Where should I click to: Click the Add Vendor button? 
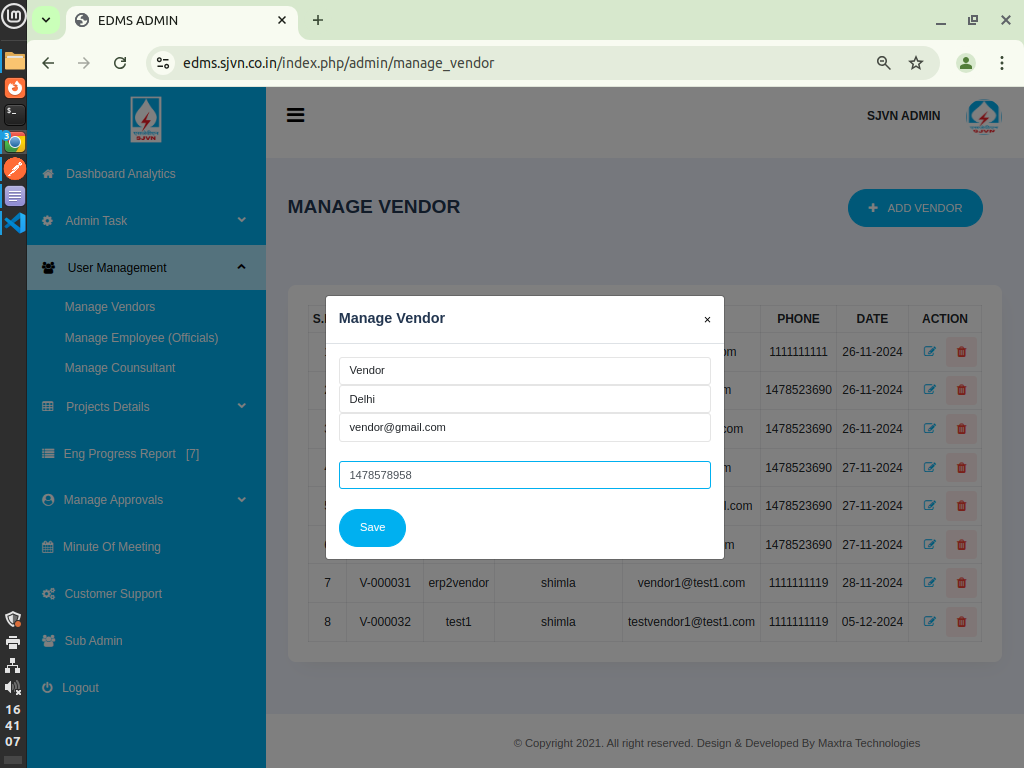[x=915, y=208]
